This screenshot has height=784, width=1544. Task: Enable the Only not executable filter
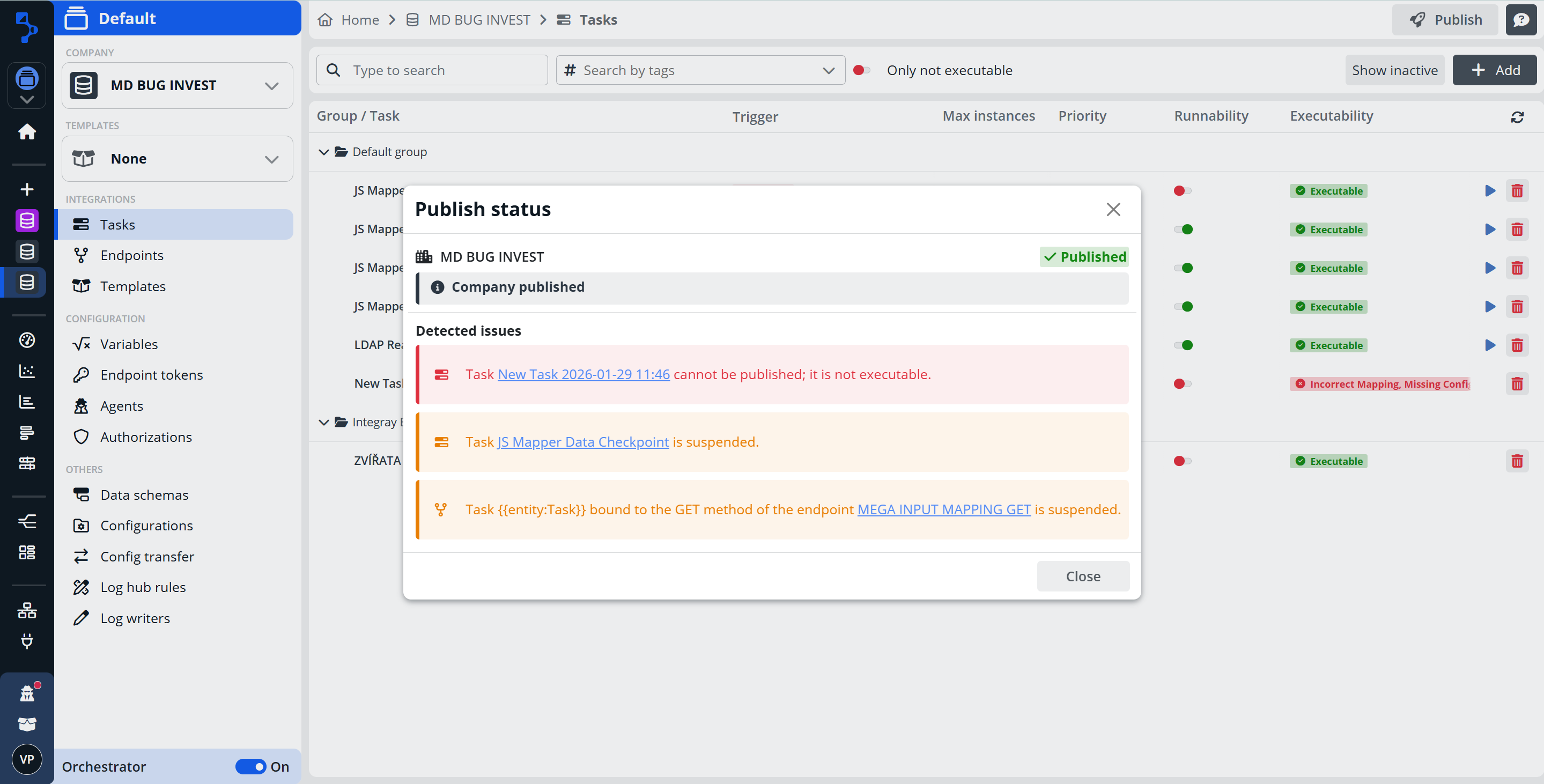(861, 70)
